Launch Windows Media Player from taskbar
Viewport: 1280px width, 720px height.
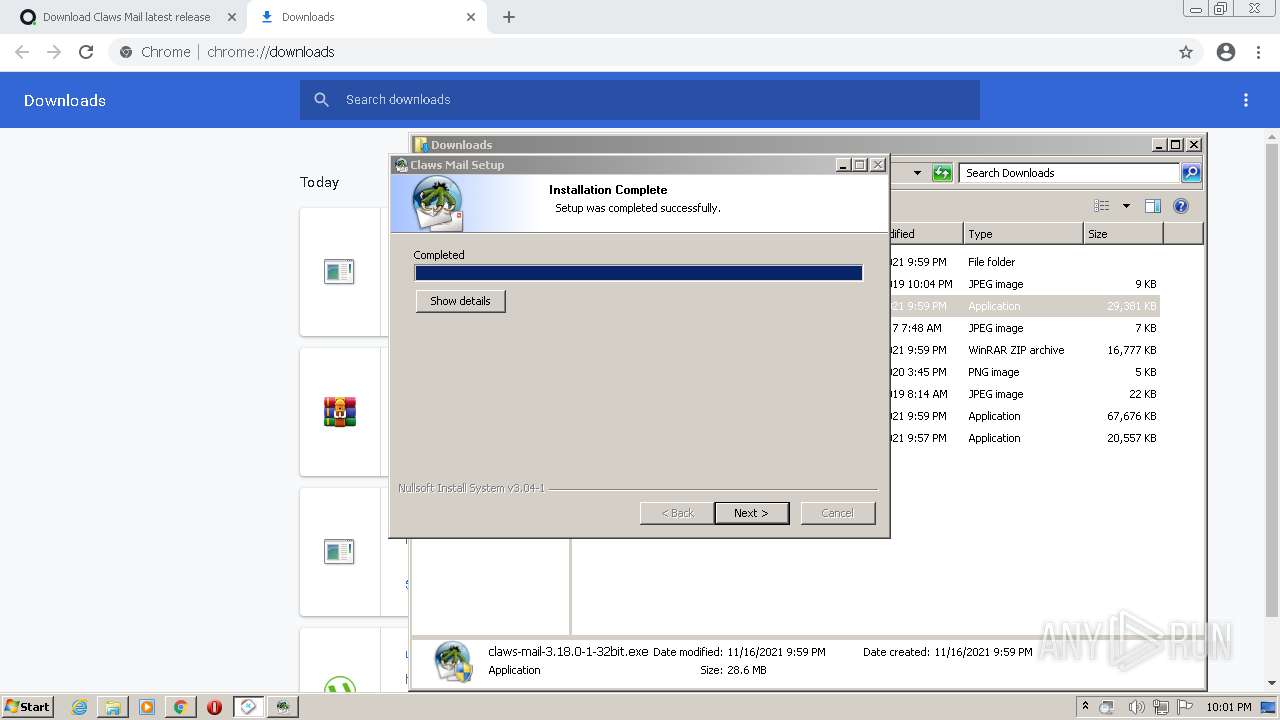click(x=147, y=707)
